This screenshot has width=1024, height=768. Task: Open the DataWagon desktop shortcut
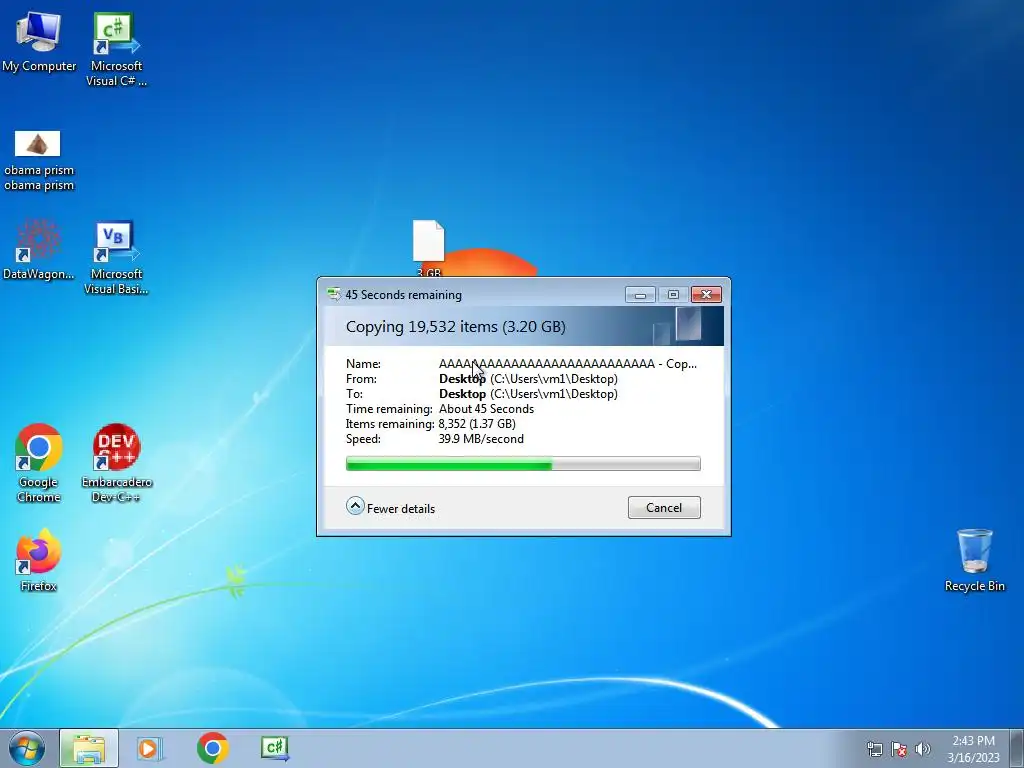(39, 249)
